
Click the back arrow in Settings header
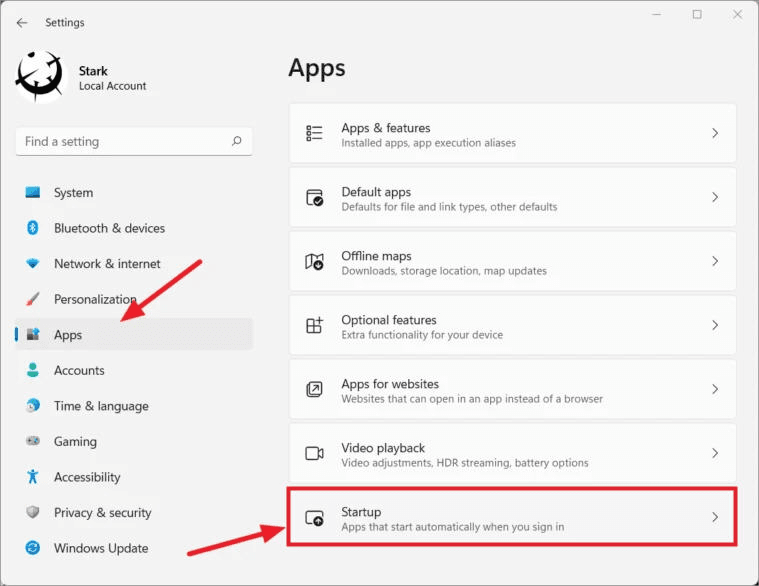22,22
